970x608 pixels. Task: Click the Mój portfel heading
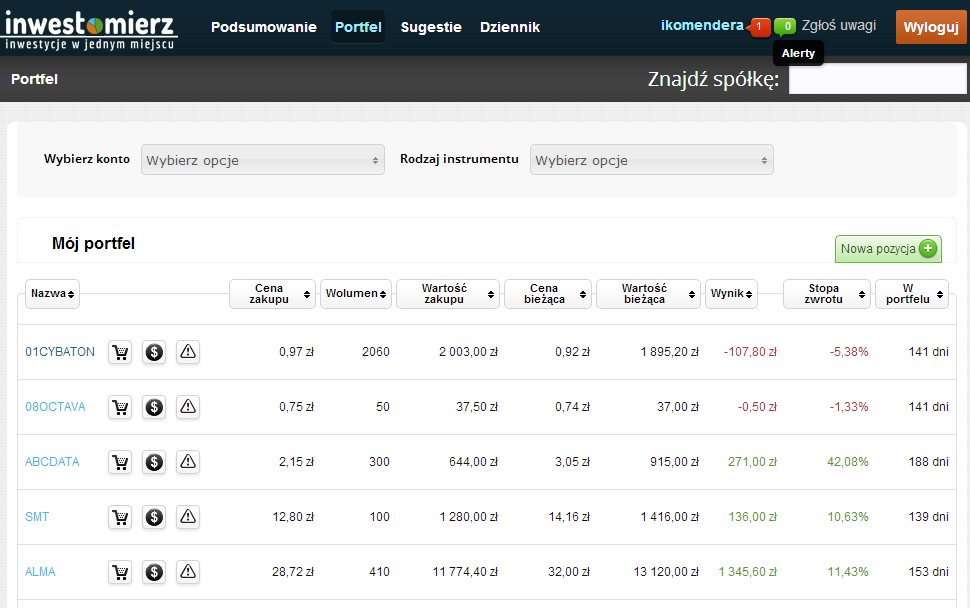pyautogui.click(x=93, y=244)
